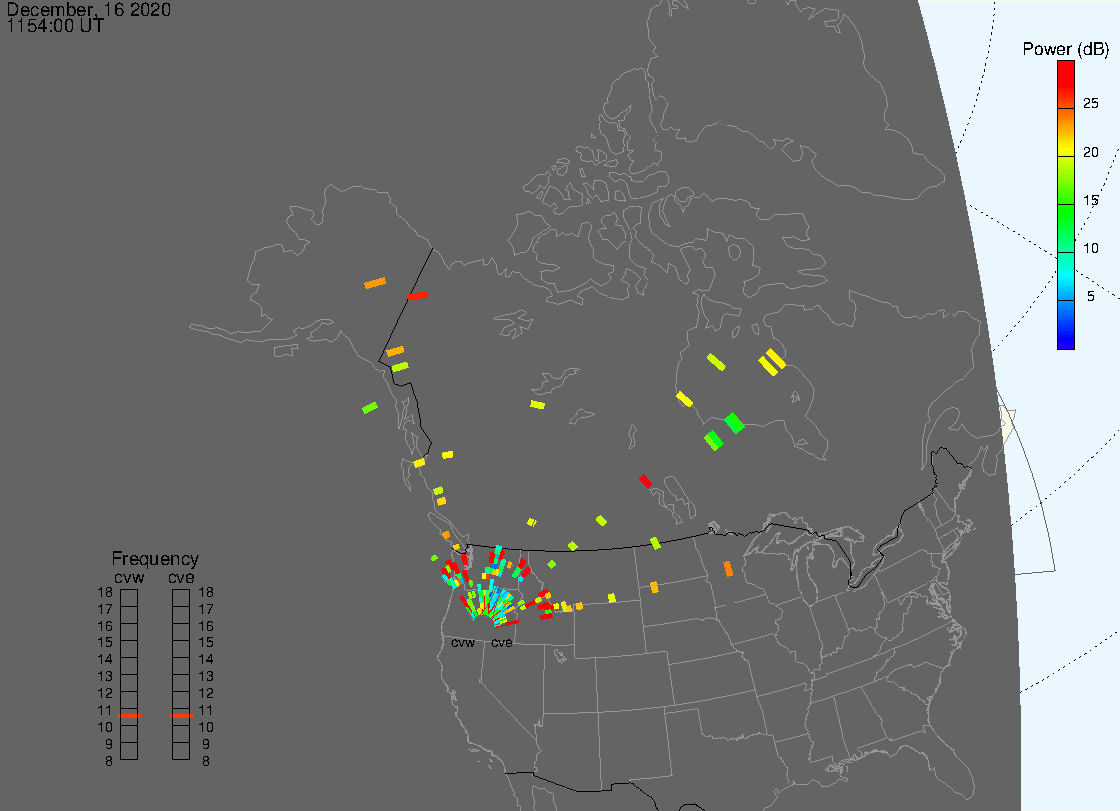Click the 18 label beside the cve scale
The image size is (1120, 811).
pyautogui.click(x=206, y=592)
